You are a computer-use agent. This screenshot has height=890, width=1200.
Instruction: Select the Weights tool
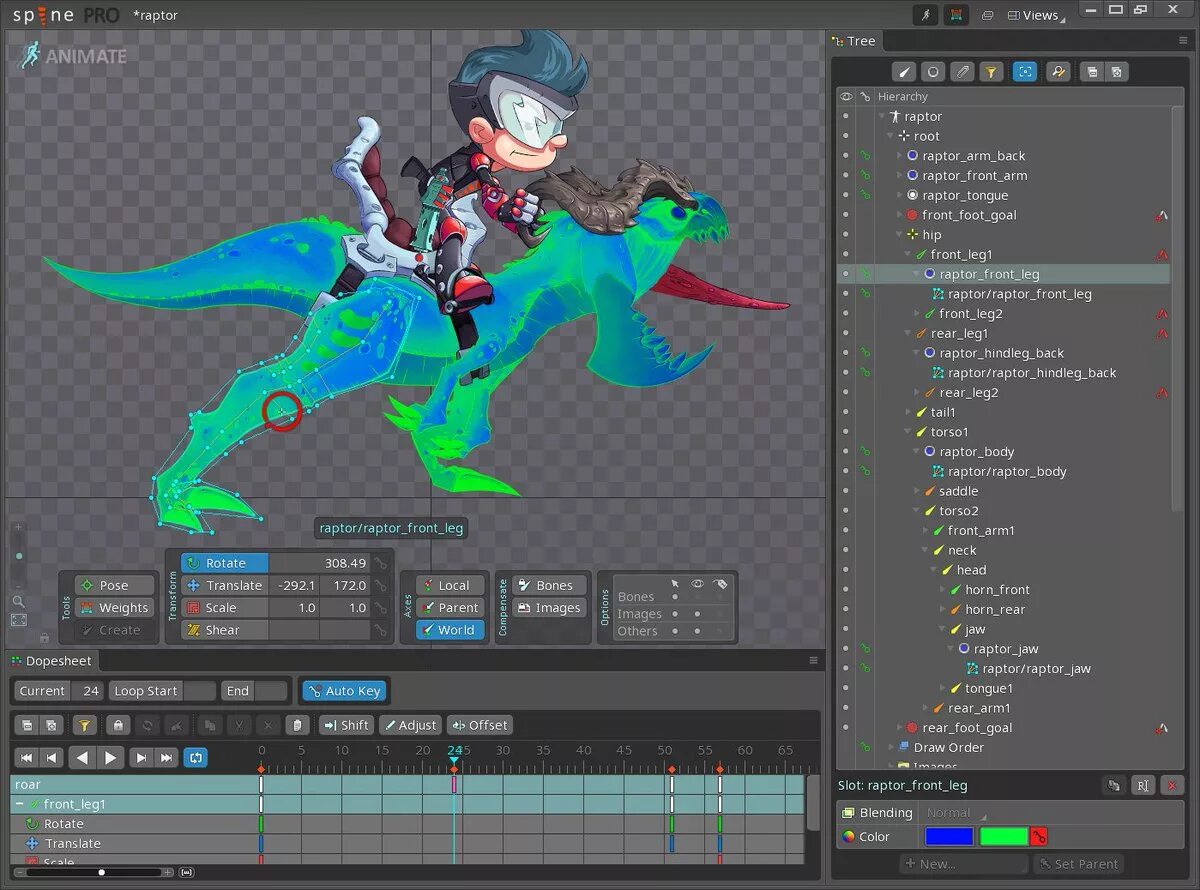pos(114,608)
